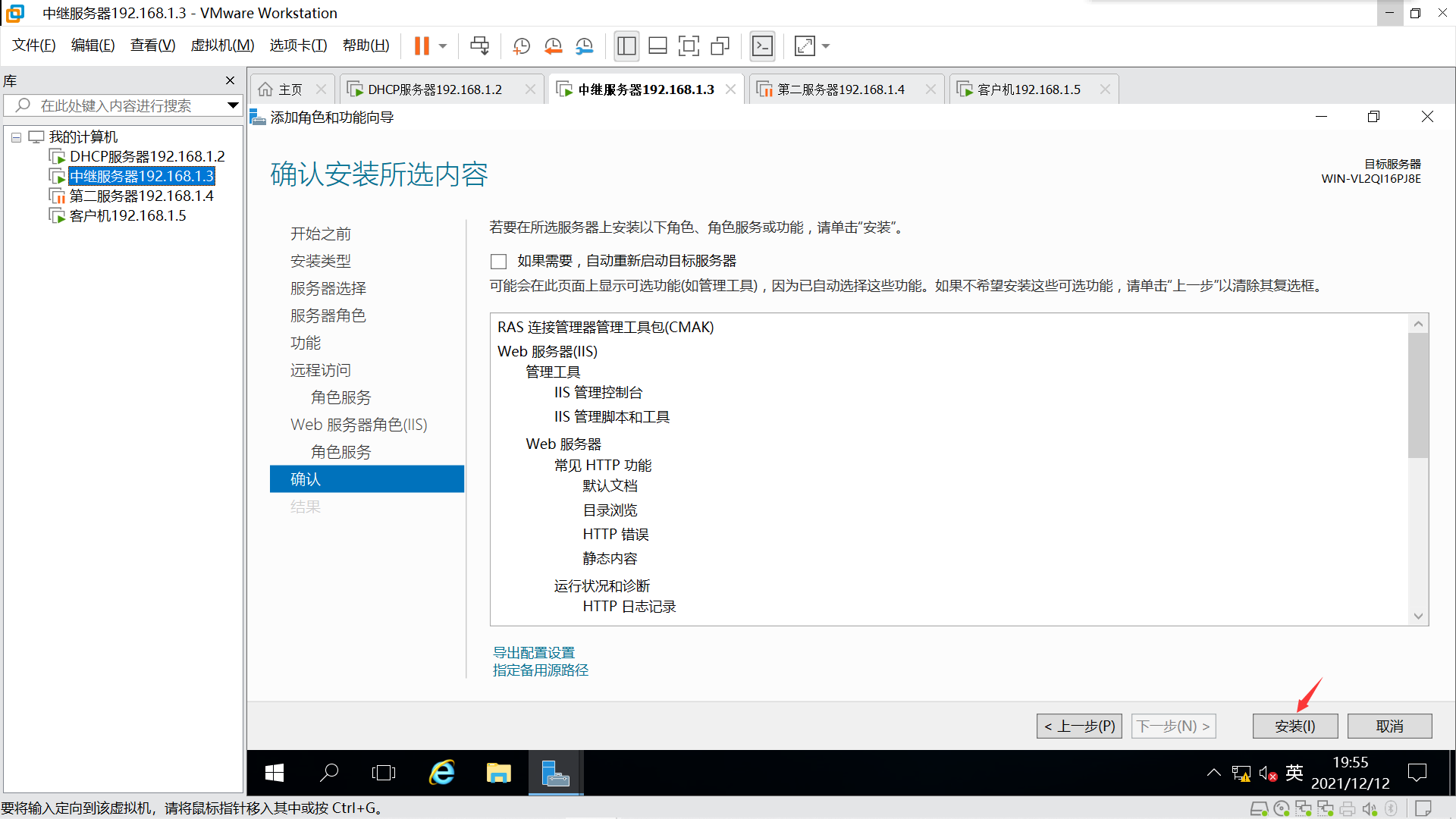The height and width of the screenshot is (819, 1456).
Task: Click the 导出配置设置 link
Action: [534, 652]
